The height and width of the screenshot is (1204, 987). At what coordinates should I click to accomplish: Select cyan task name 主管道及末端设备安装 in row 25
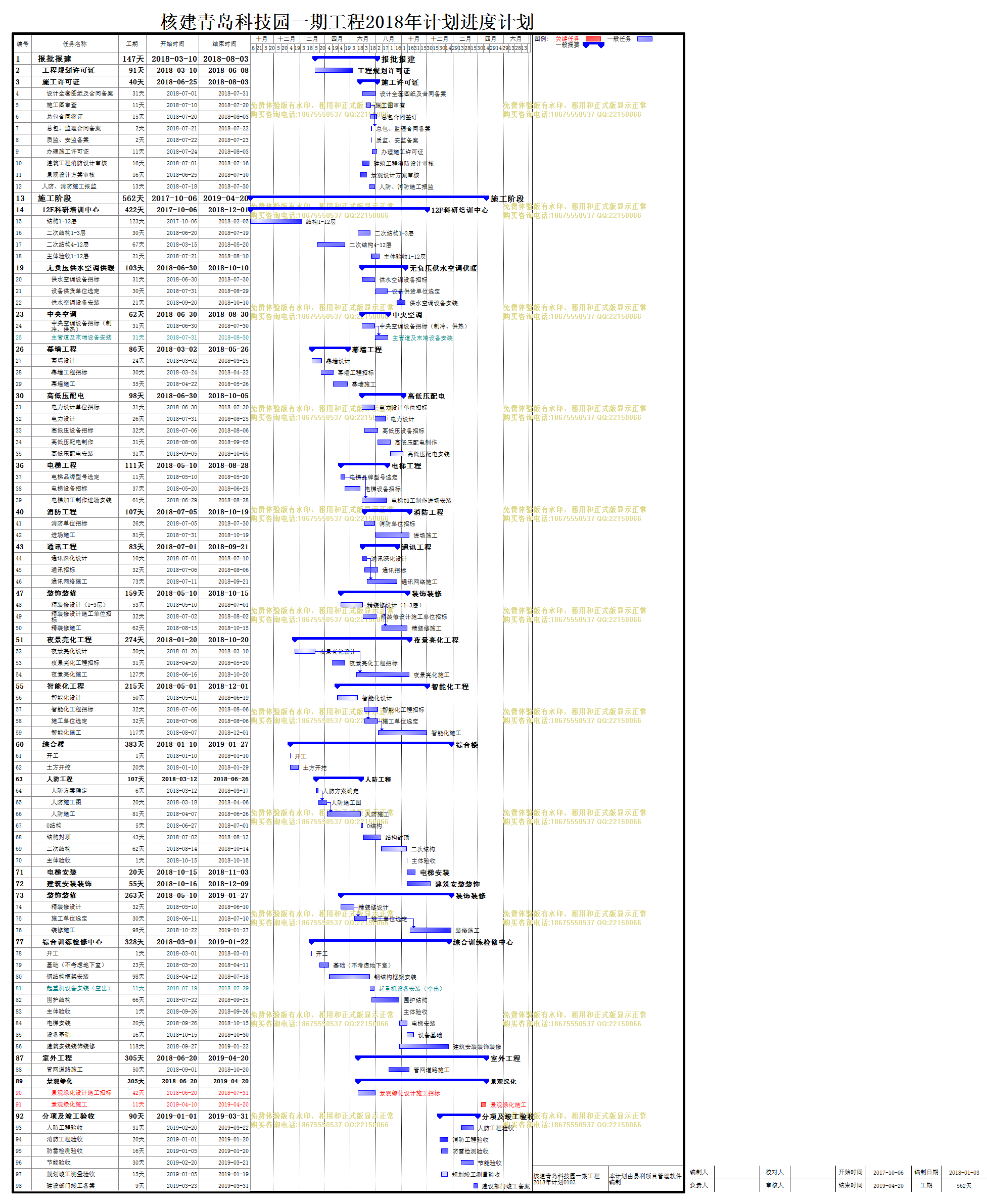coord(81,338)
